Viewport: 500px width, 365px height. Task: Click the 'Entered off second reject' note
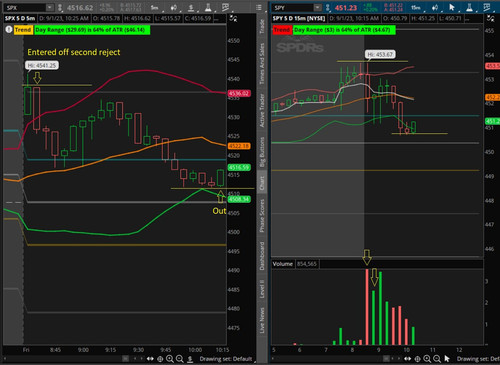click(74, 52)
